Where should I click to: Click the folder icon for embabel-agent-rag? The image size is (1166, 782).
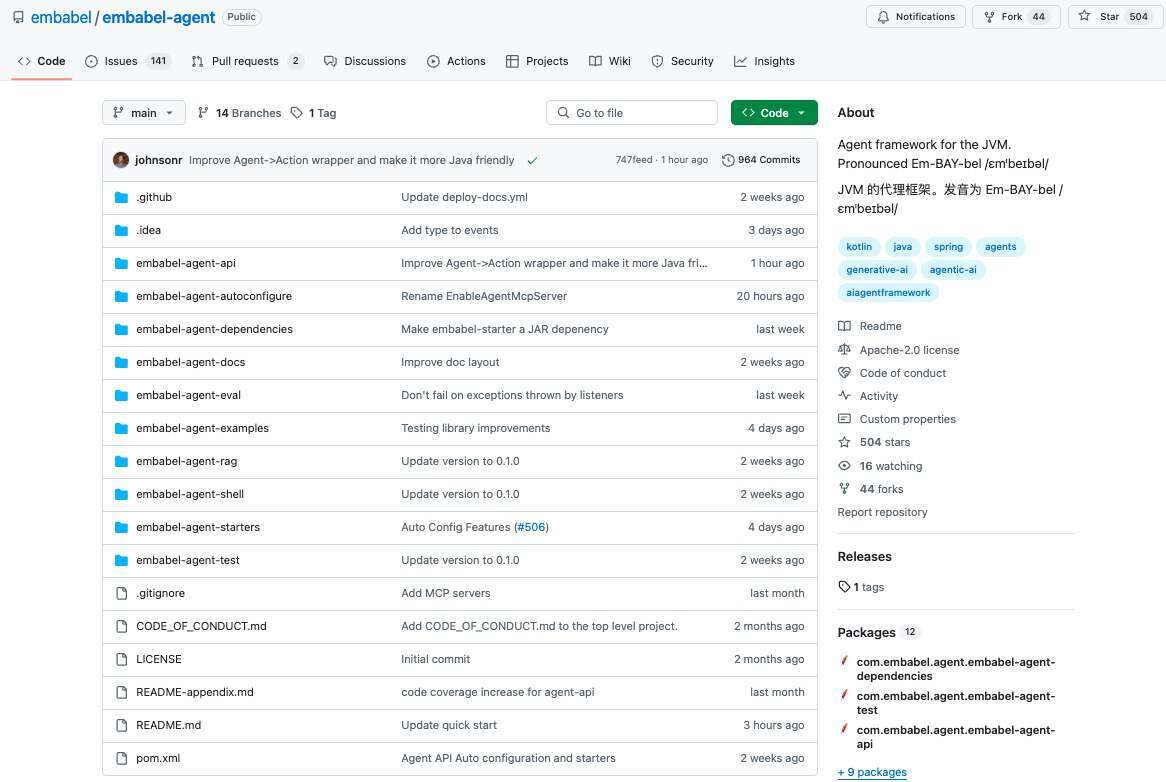(x=121, y=462)
